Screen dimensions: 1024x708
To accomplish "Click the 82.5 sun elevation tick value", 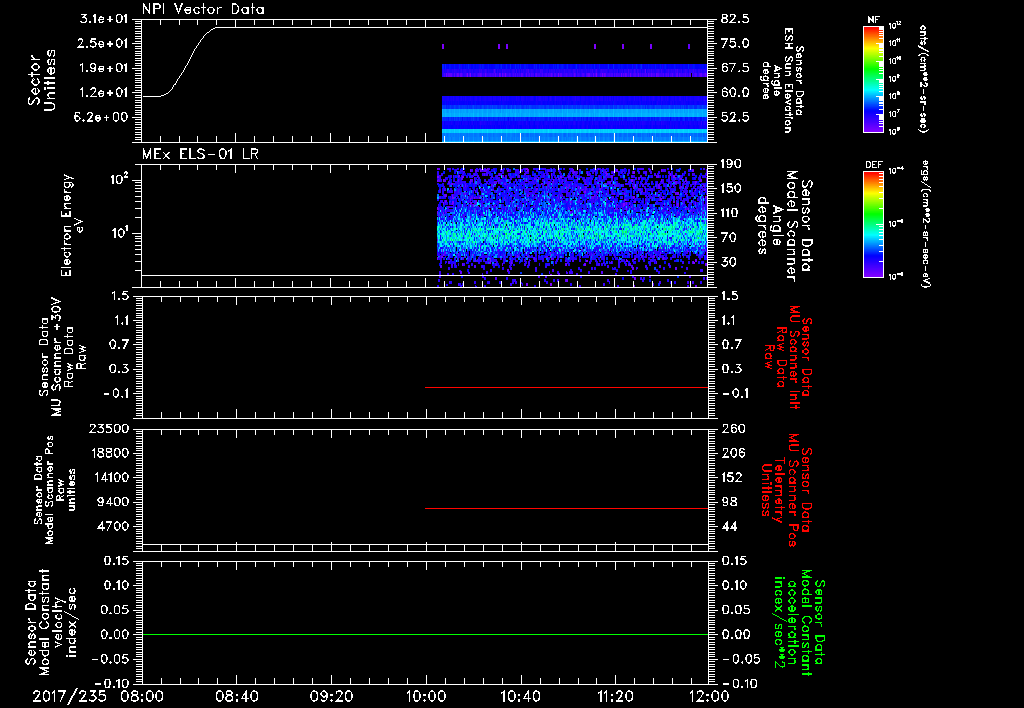I will 735,19.
